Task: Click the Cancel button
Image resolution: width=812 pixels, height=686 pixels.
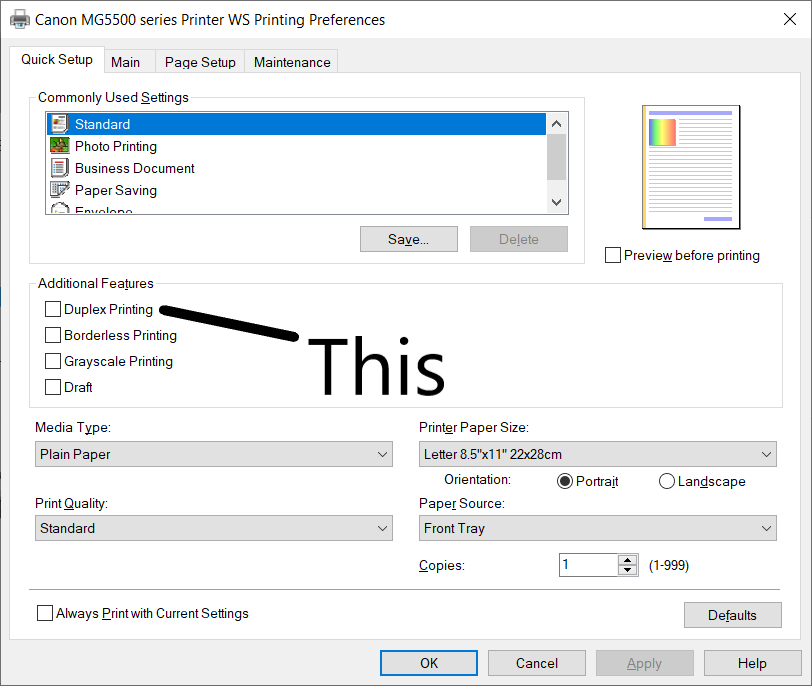Action: pyautogui.click(x=536, y=663)
